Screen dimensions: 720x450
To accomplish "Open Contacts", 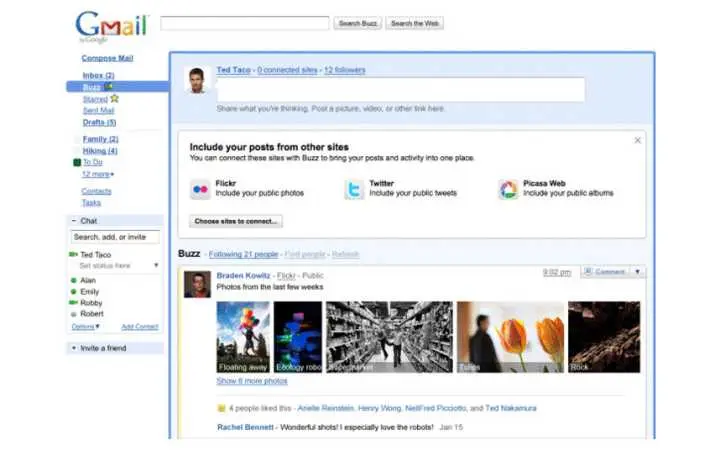I will coord(96,191).
